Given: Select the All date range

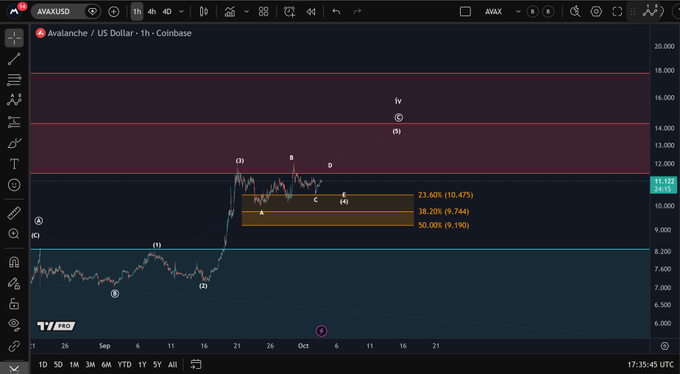Looking at the screenshot, I should coord(173,364).
